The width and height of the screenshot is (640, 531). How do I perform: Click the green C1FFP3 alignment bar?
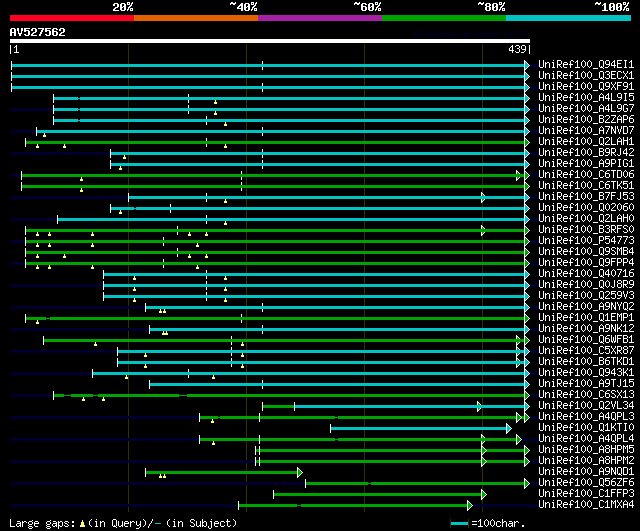point(378,495)
